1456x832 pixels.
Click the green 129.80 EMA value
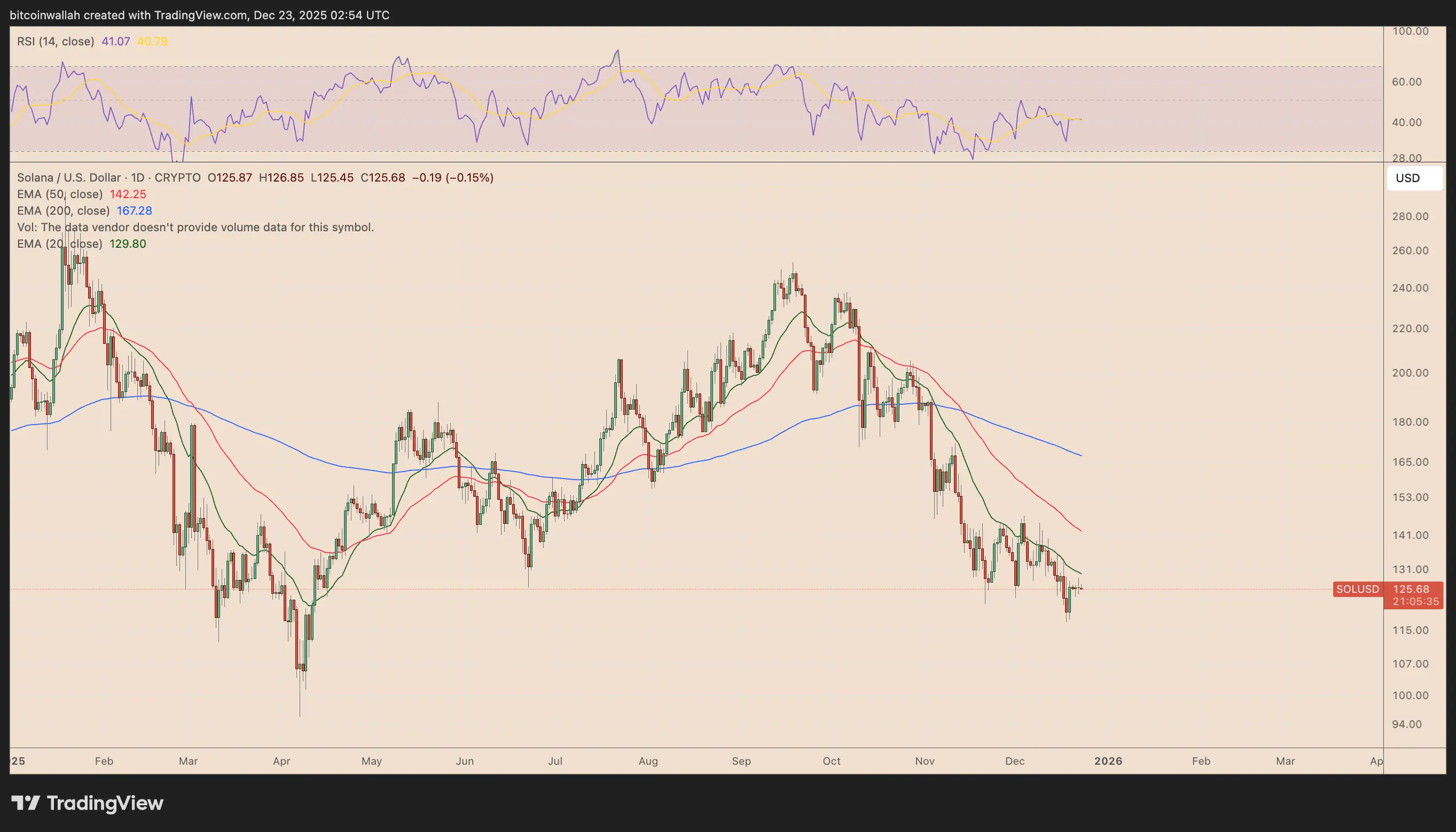point(128,244)
